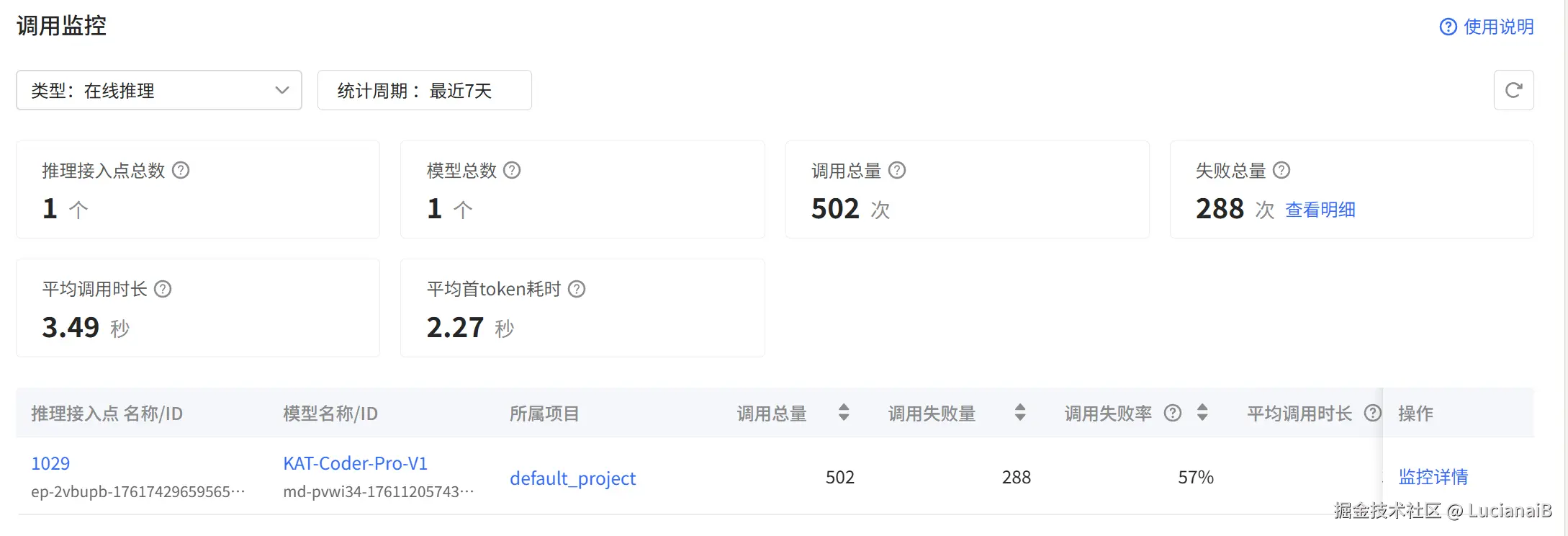Click help icon next to 调用总量 card
This screenshot has height=536, width=1568.
[897, 170]
